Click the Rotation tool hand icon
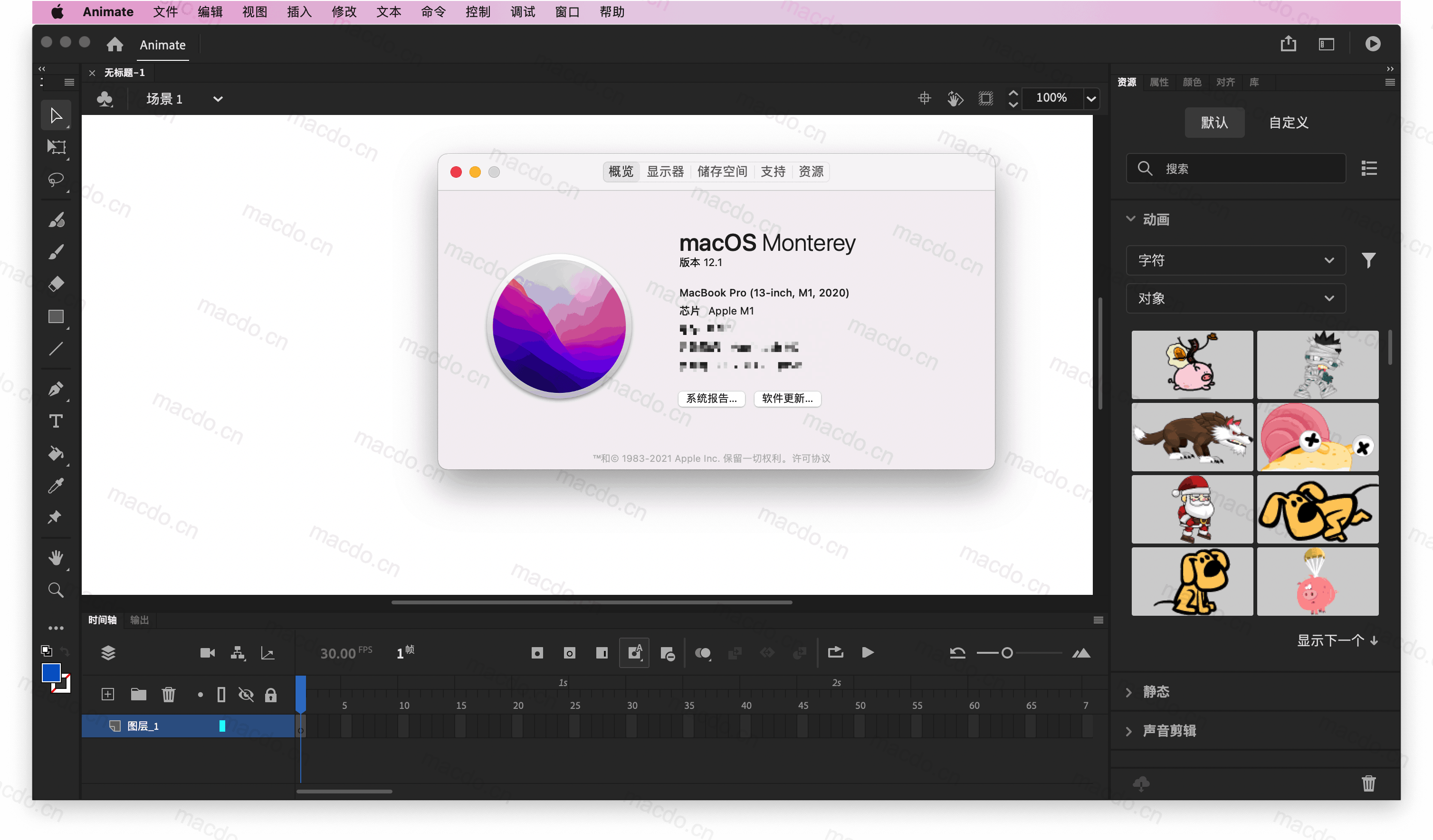Viewport: 1433px width, 840px height. (955, 98)
